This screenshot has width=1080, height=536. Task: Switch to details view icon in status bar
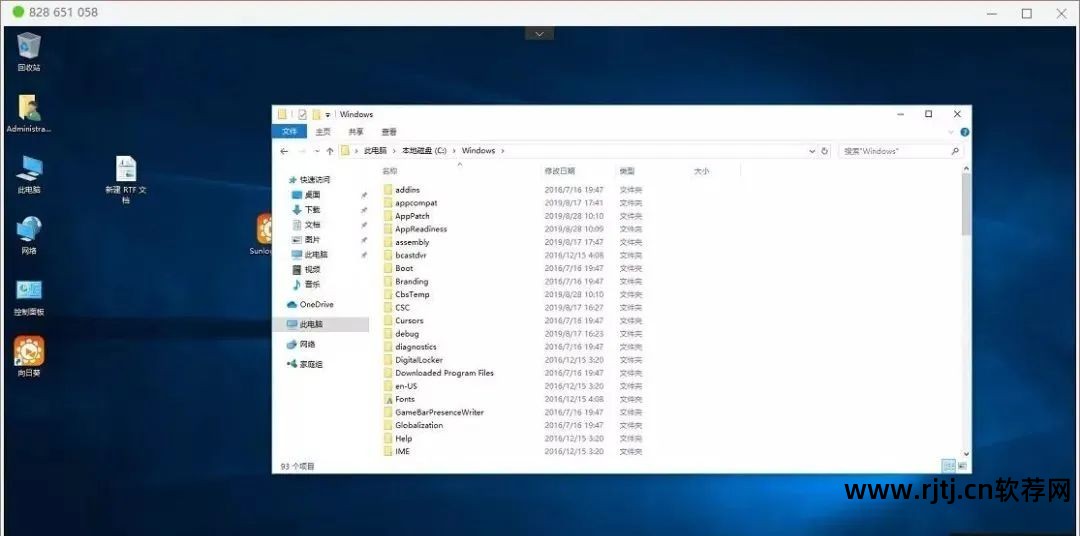point(946,466)
